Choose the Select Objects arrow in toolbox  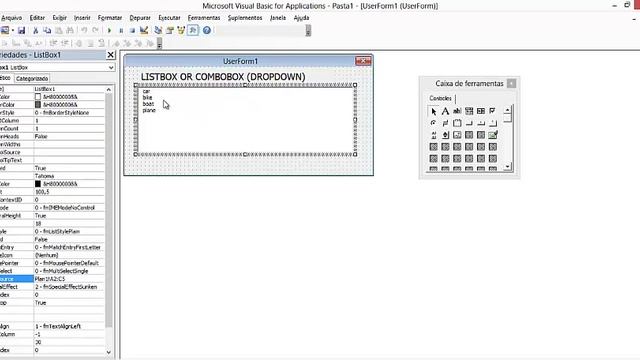pos(433,111)
